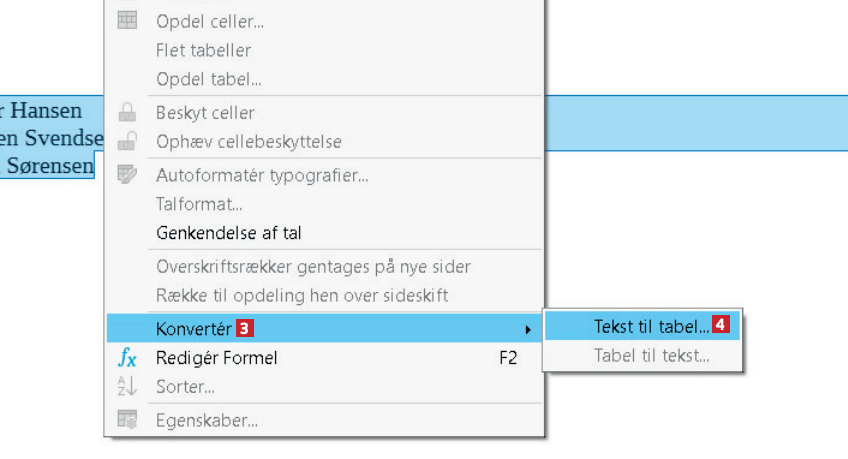The image size is (848, 459).
Task: Select the Opdel tabel... menu entry
Action: click(x=209, y=79)
